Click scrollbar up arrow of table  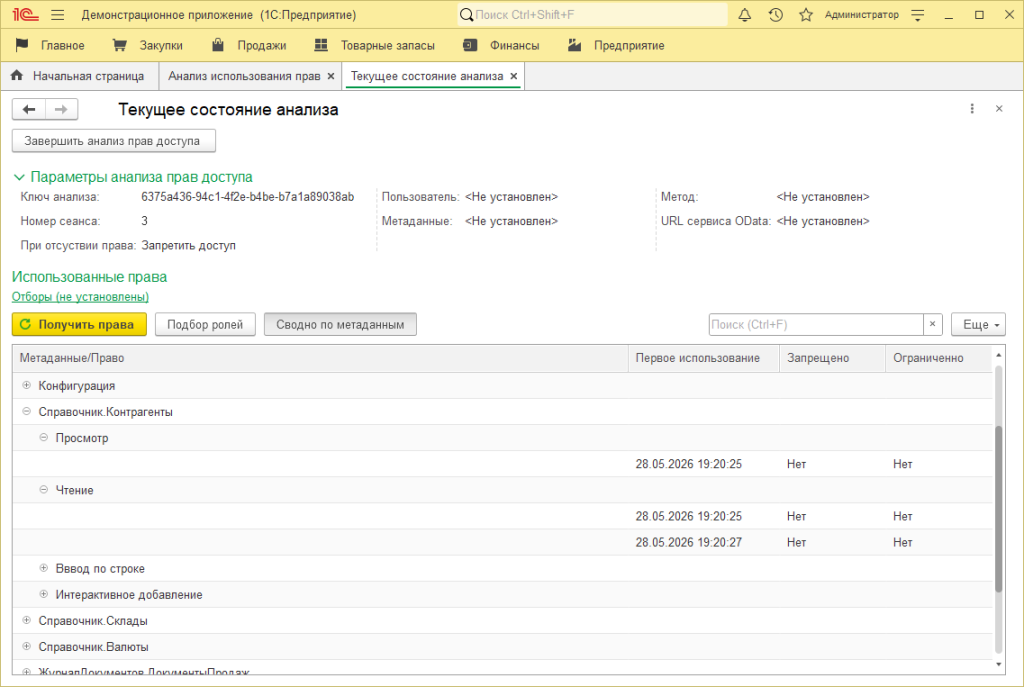[998, 355]
